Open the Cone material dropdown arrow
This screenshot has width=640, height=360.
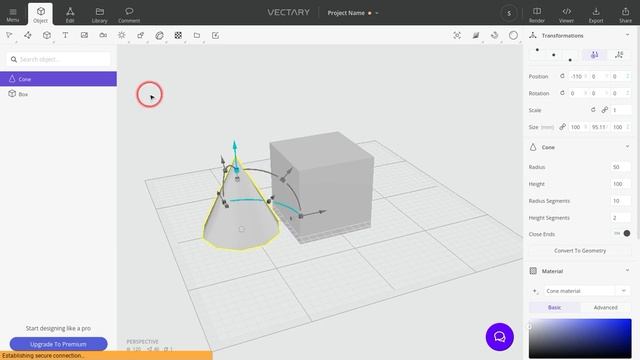[624, 291]
